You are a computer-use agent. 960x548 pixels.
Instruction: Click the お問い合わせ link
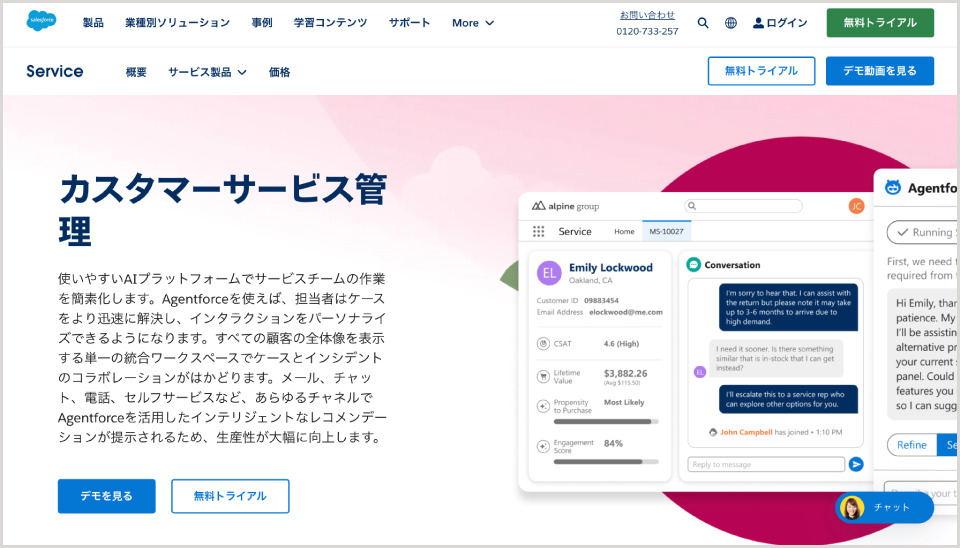click(x=647, y=15)
